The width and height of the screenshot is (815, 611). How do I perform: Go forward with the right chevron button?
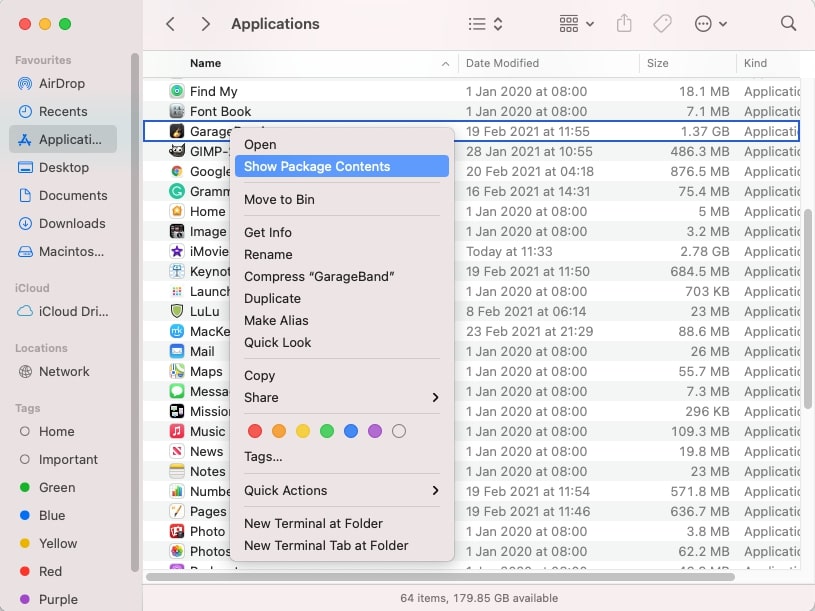tap(206, 24)
